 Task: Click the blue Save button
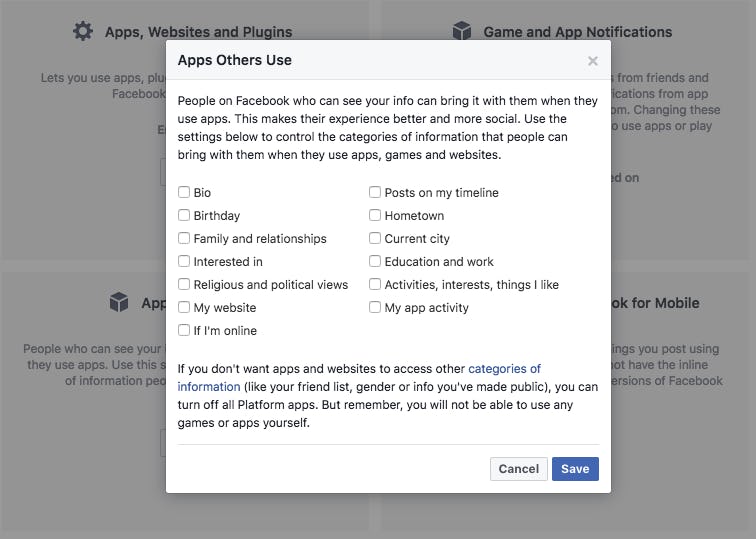pyautogui.click(x=575, y=469)
